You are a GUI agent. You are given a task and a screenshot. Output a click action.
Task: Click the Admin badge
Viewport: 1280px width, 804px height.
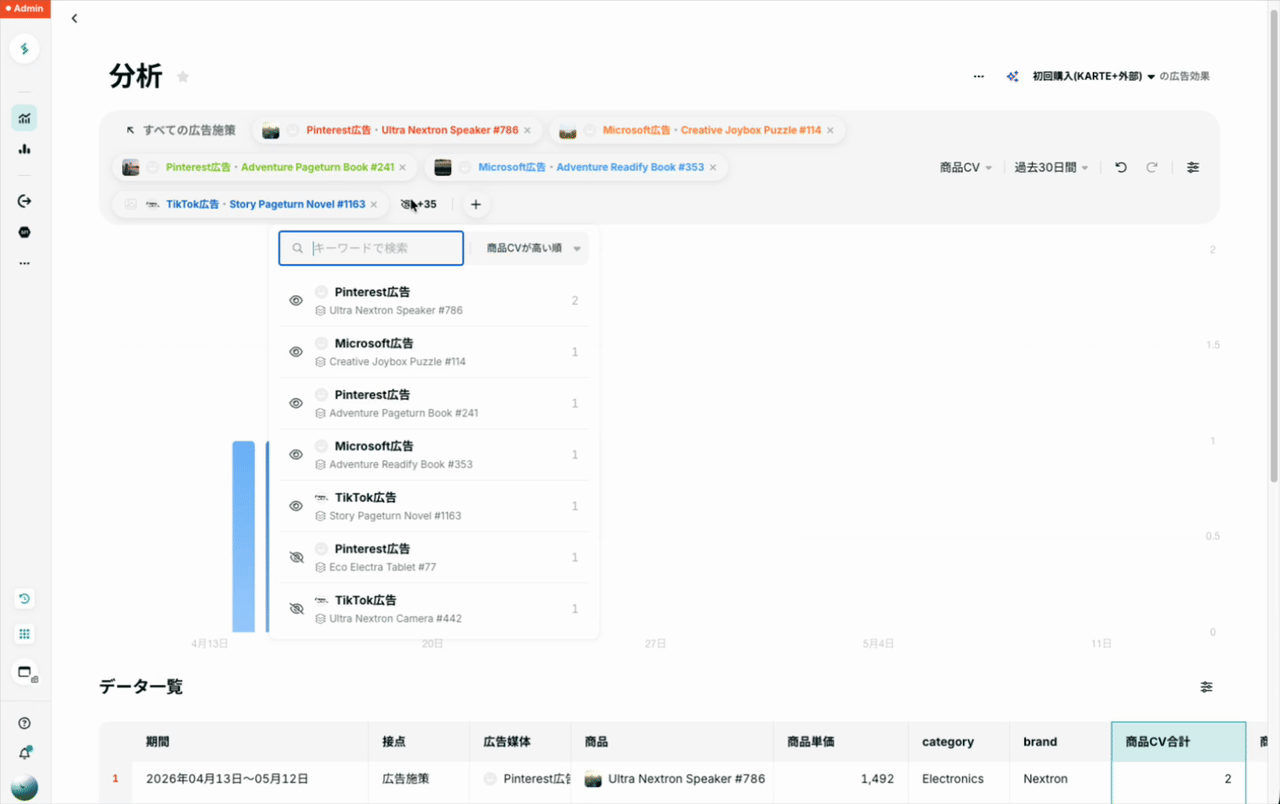[x=24, y=8]
